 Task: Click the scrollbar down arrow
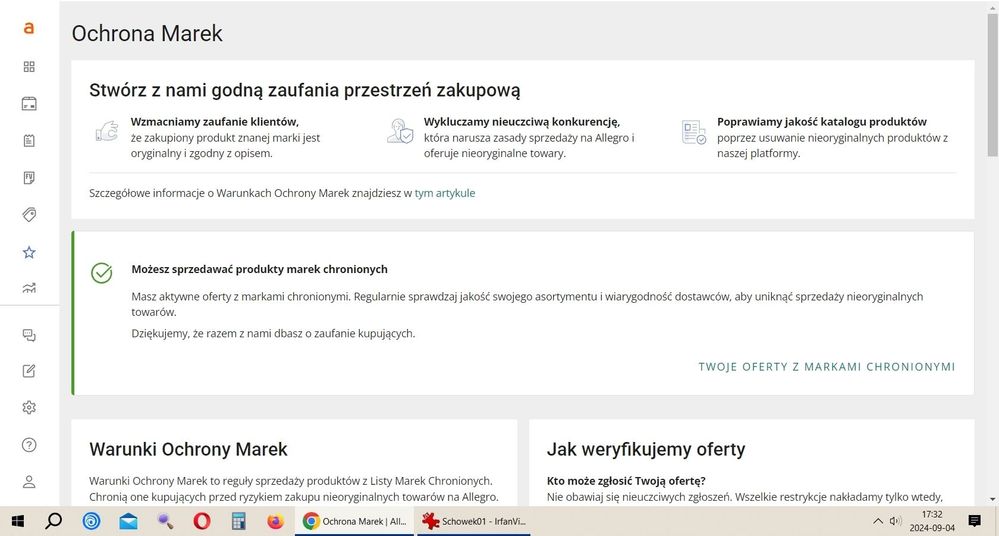point(993,500)
